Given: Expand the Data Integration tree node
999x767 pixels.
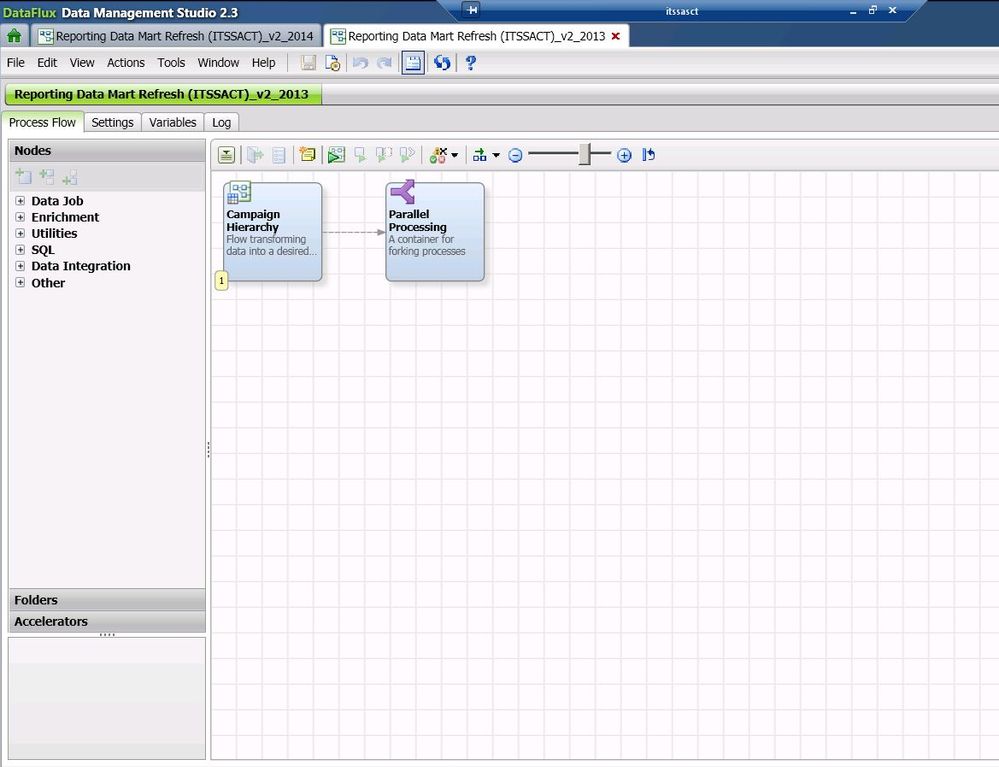Looking at the screenshot, I should (x=20, y=266).
